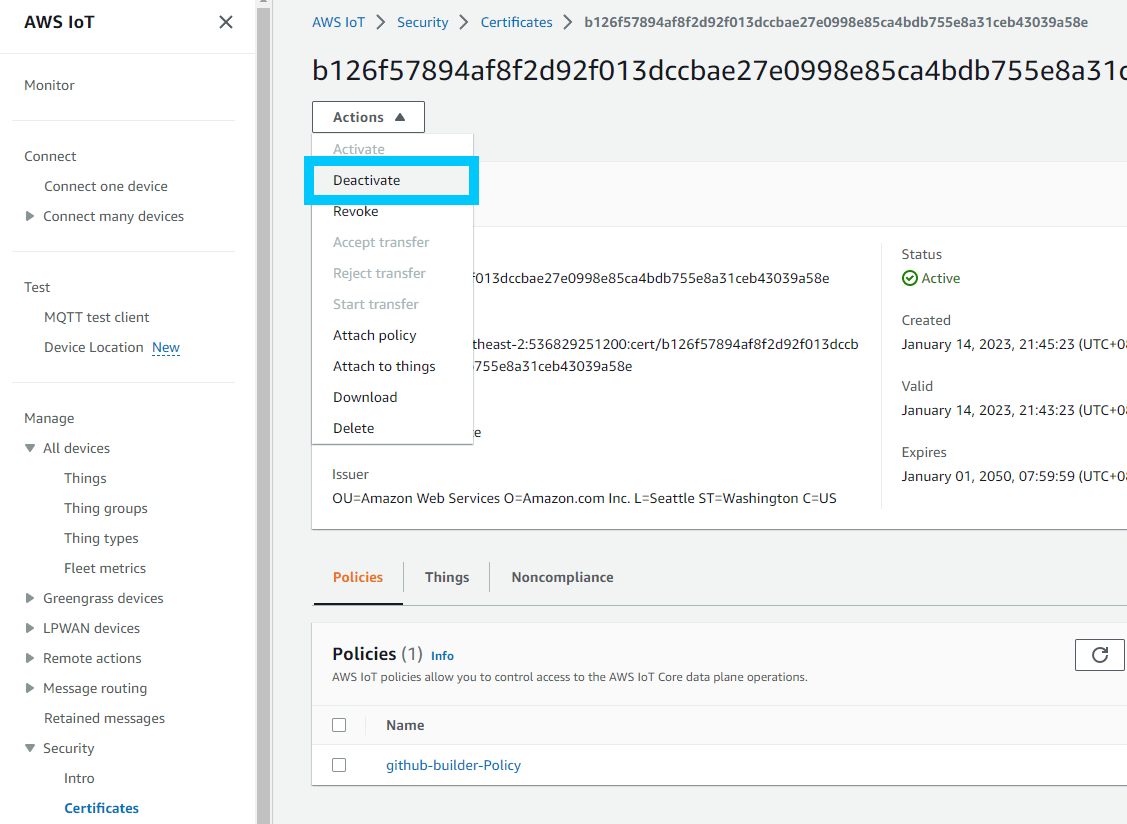This screenshot has height=824, width=1127.
Task: Choose Attach policy from Actions menu
Action: 374,334
